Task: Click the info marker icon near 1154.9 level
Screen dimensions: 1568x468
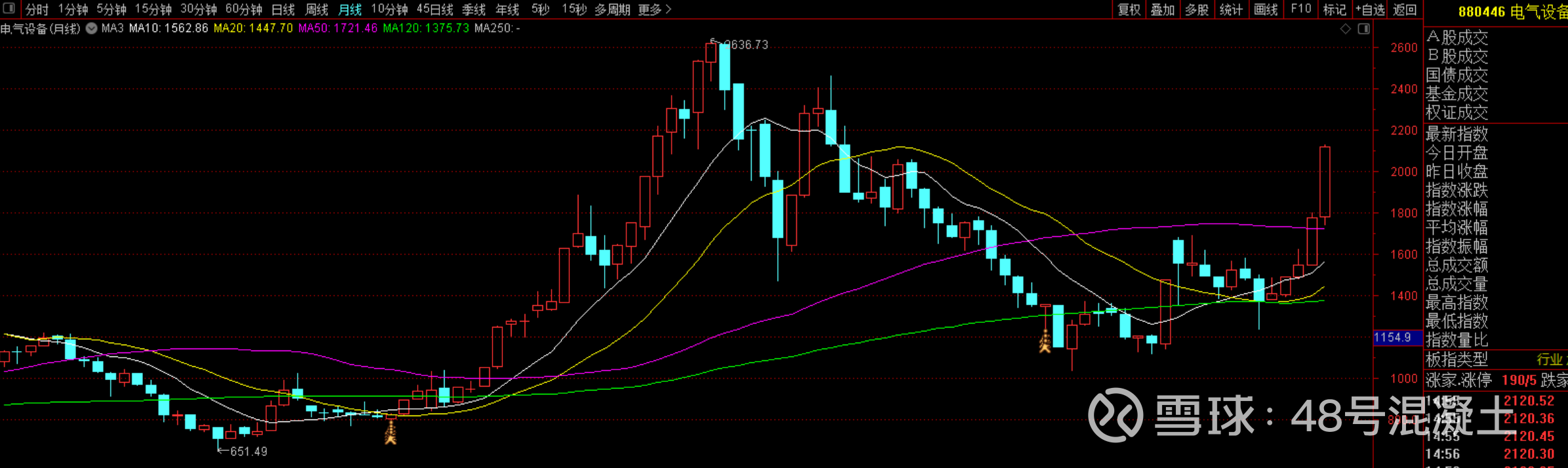Action: coord(1045,341)
